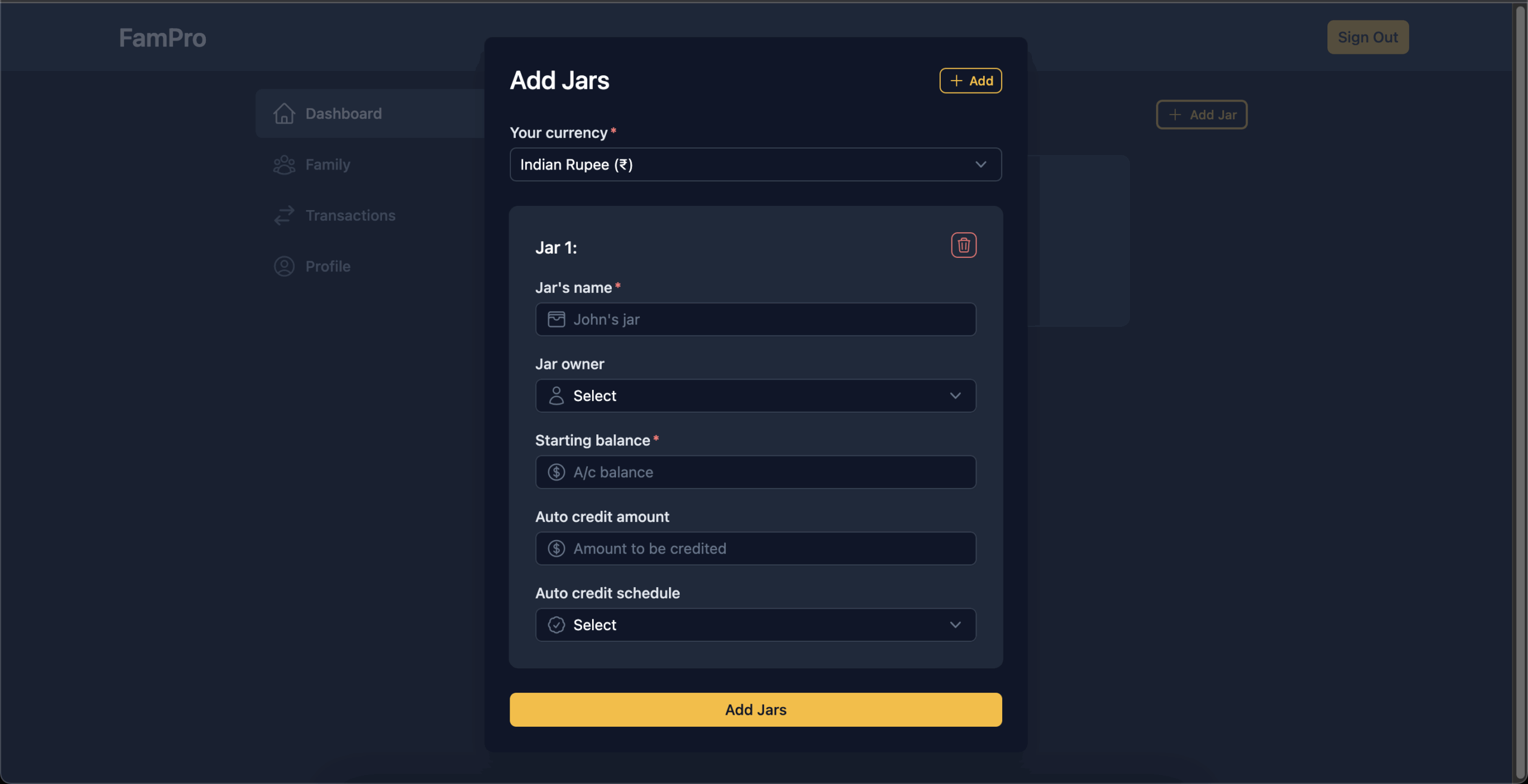Click the Sign Out button
Screen dimensions: 1528x784
pos(1367,37)
